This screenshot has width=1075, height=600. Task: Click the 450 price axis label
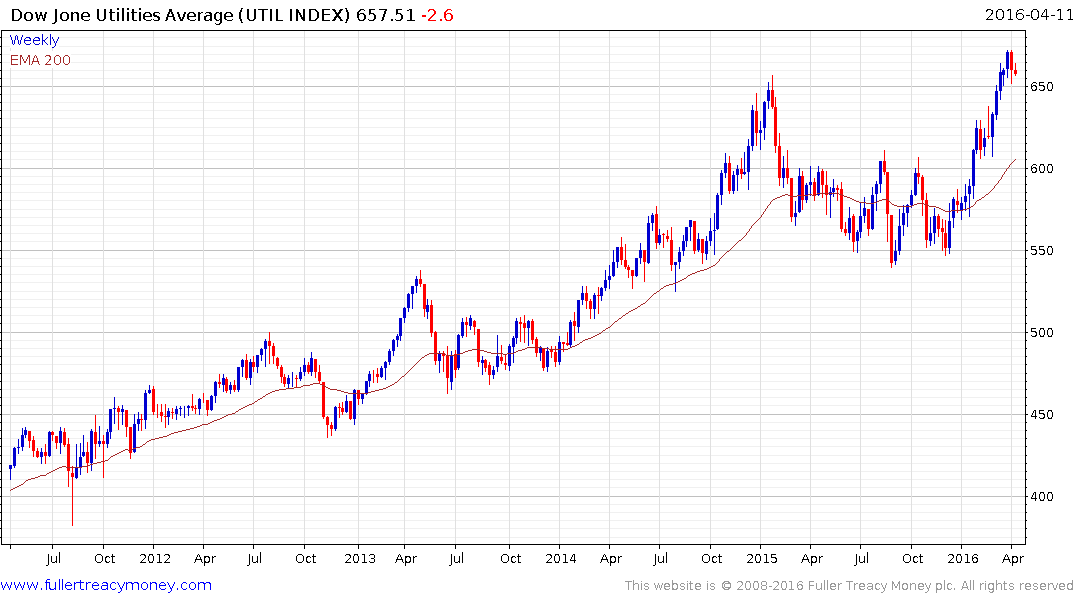point(1041,415)
